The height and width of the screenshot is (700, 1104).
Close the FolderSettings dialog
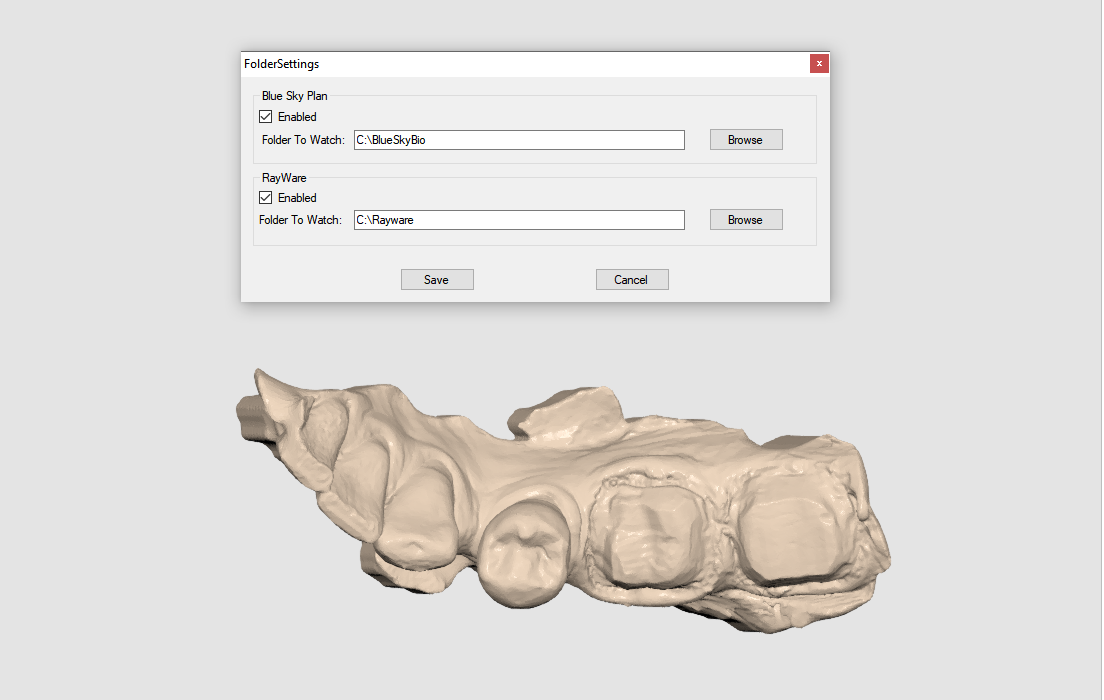coord(819,63)
